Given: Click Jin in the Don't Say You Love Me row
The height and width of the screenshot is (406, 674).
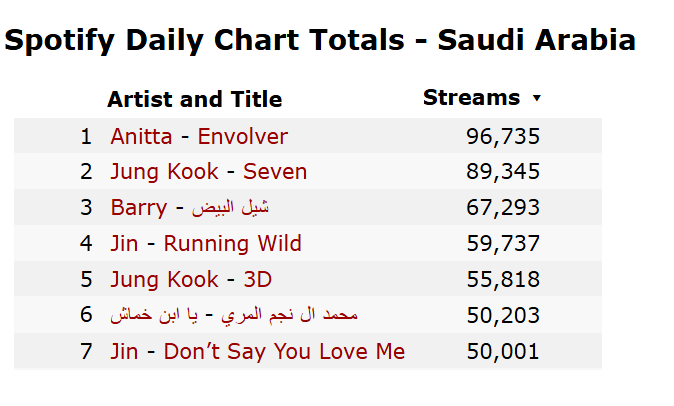Looking at the screenshot, I should tap(124, 351).
